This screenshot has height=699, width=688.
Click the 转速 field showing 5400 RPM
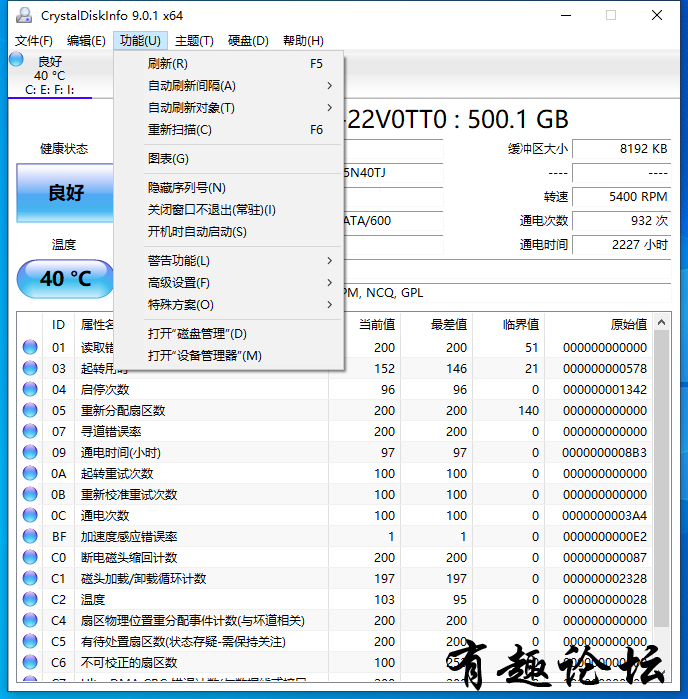point(622,197)
